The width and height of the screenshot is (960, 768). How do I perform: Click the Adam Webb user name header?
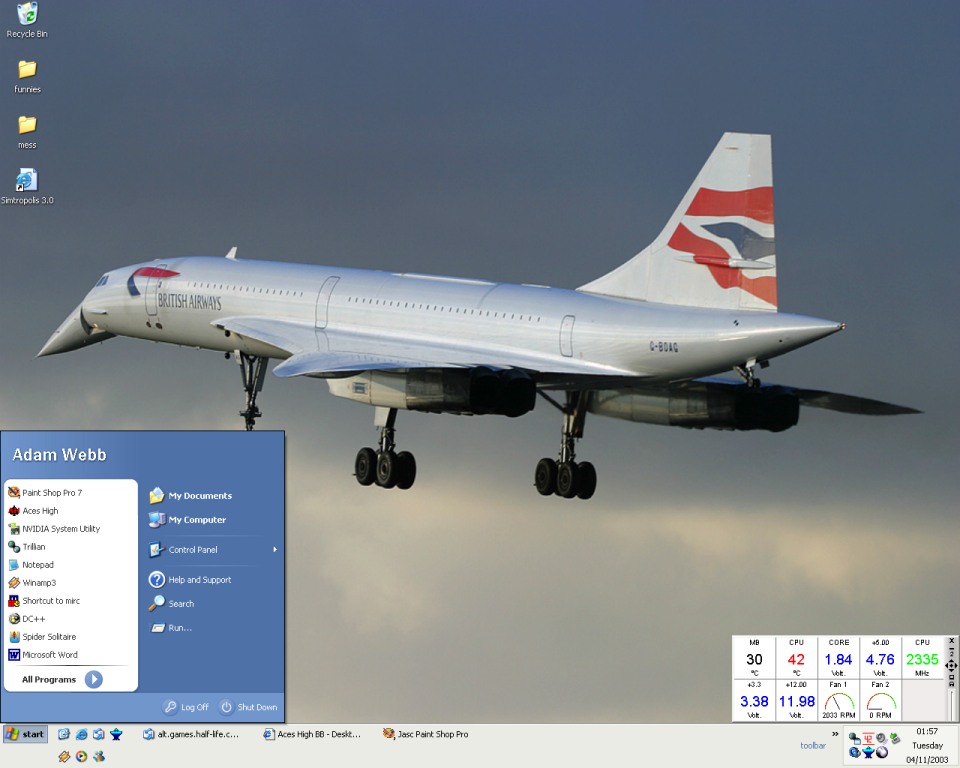[x=59, y=454]
